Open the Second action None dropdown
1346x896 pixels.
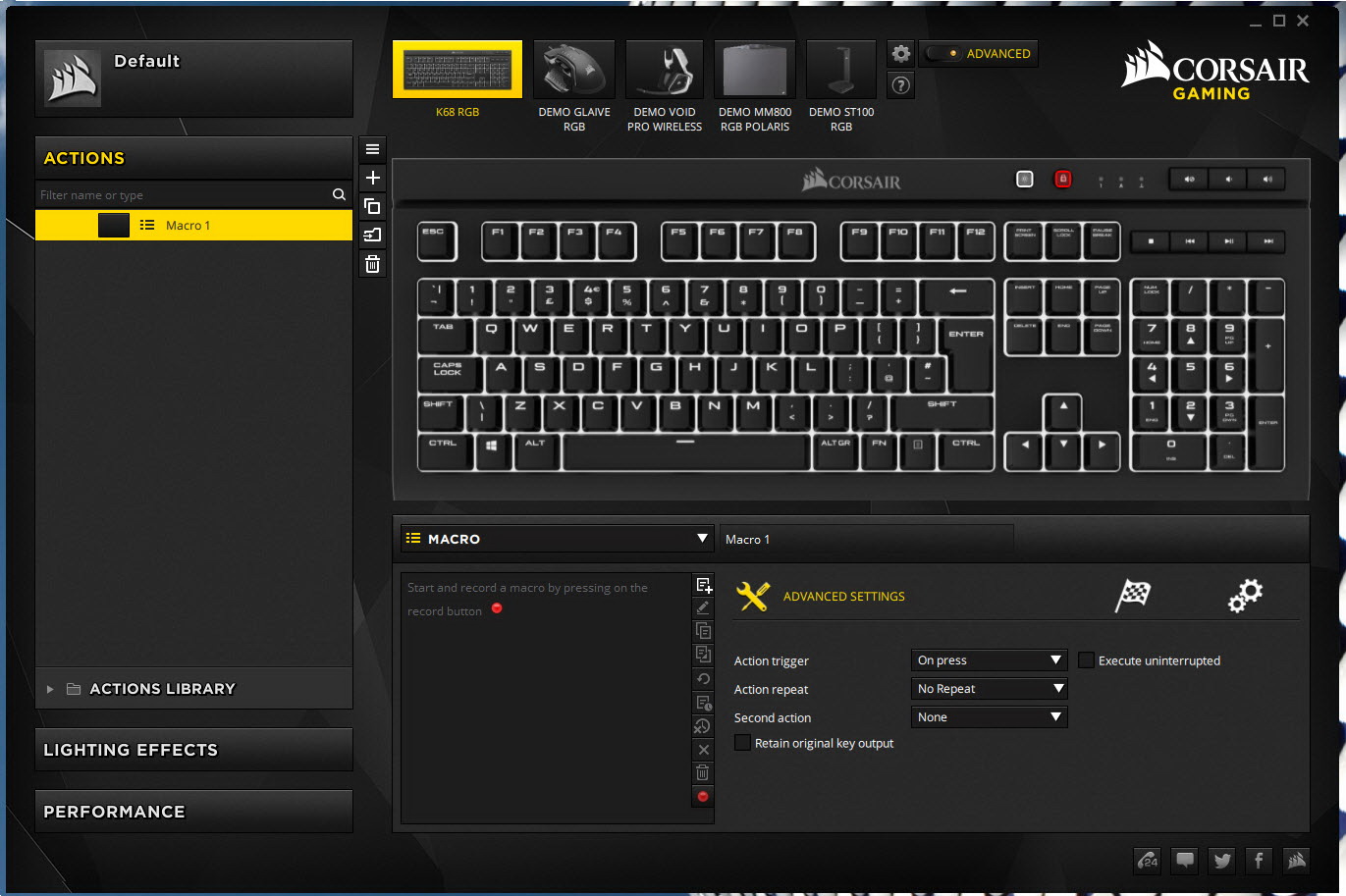pos(989,717)
